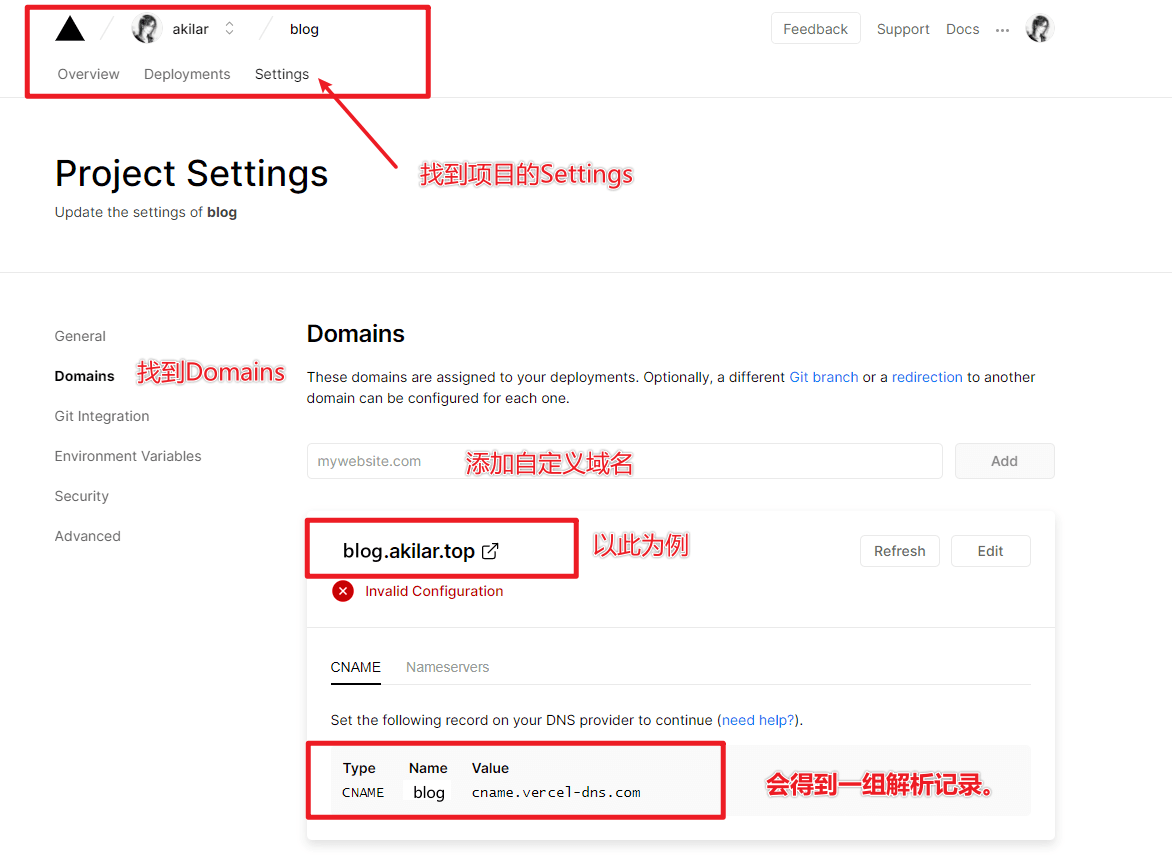
Task: Open the Docs link
Action: pyautogui.click(x=963, y=29)
